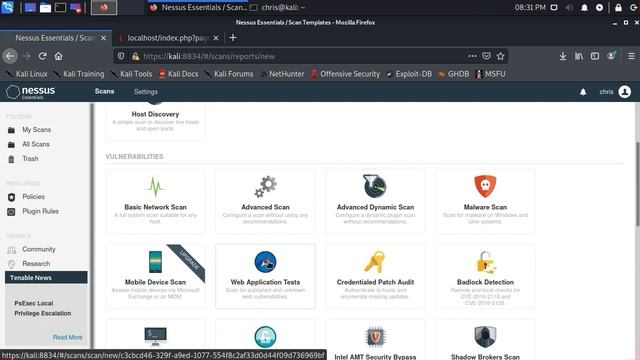Click the Tenable News header

[46, 278]
